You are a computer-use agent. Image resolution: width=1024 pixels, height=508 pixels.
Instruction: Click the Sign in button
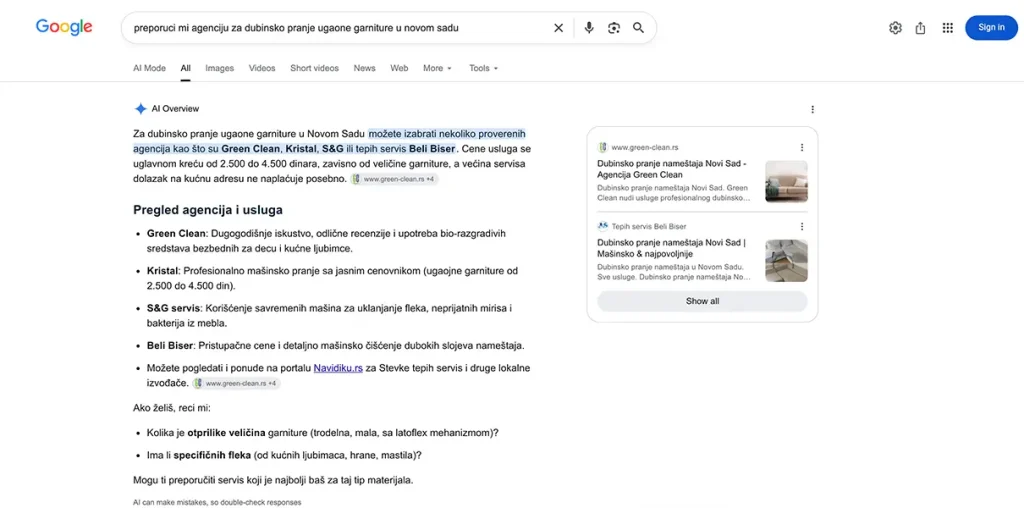pyautogui.click(x=991, y=27)
